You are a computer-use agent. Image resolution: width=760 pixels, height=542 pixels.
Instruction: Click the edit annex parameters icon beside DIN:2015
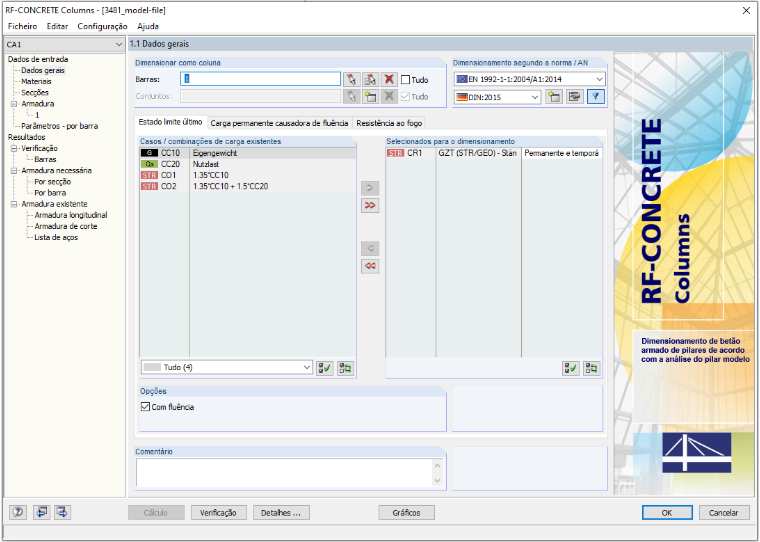point(574,97)
